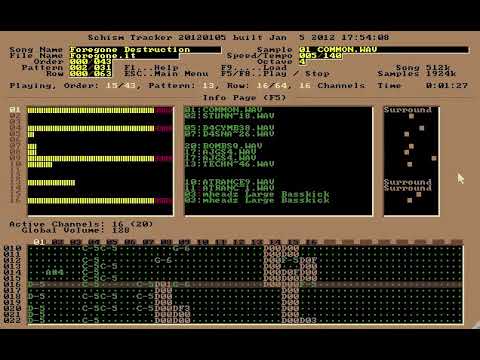Click 'Surround' label on ATRANCE9.WAV row
This screenshot has height=360, width=480.
(x=408, y=182)
